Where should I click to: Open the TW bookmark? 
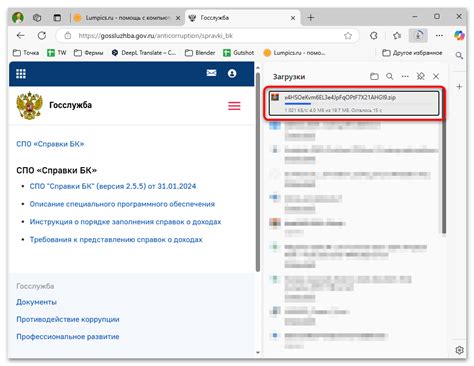tap(56, 53)
